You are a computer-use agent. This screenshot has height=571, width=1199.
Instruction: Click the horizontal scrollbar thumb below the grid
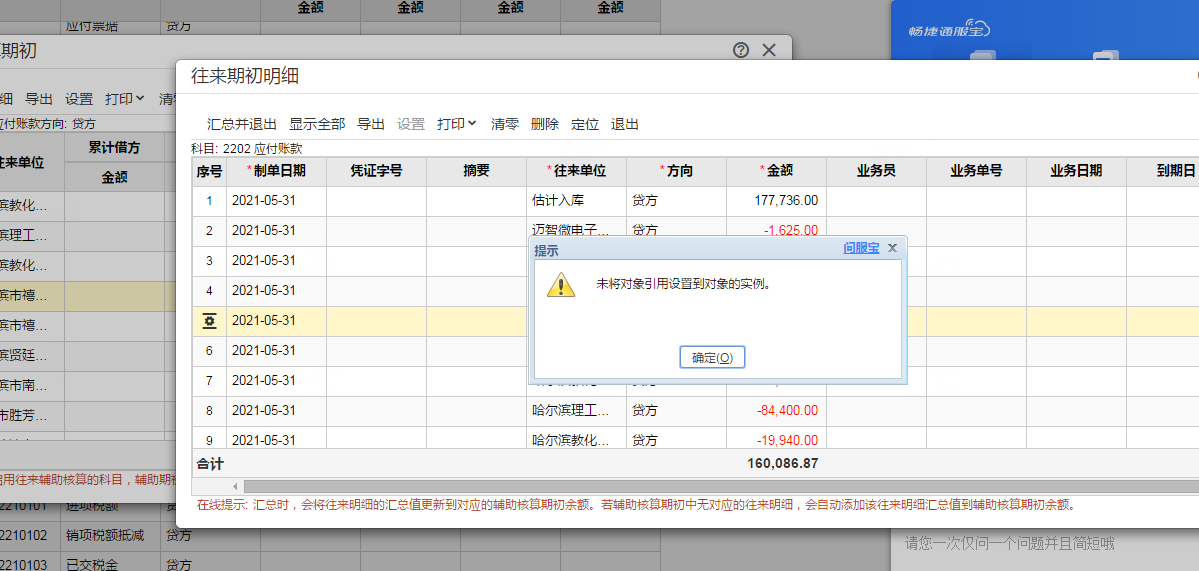(721, 486)
